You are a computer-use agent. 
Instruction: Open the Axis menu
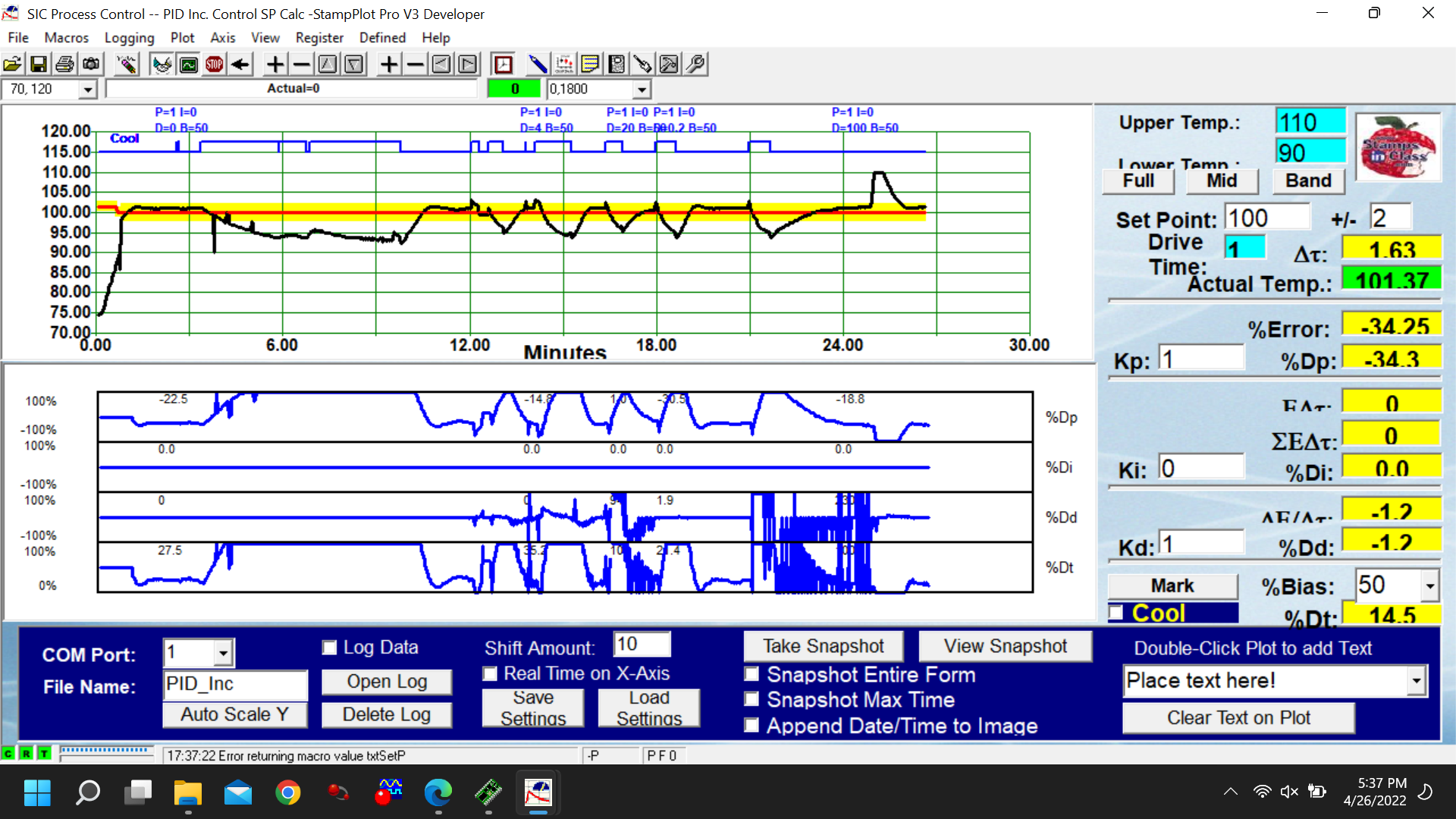point(222,38)
